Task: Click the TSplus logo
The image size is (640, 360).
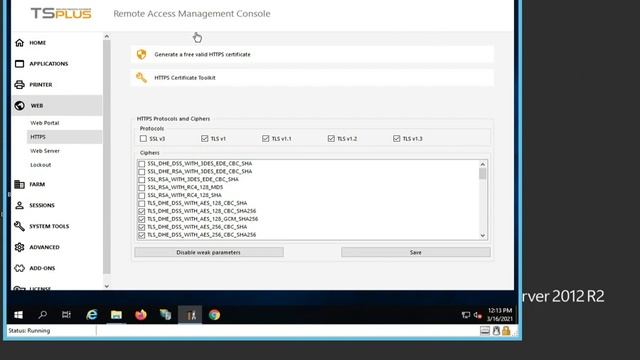Action: click(x=61, y=13)
